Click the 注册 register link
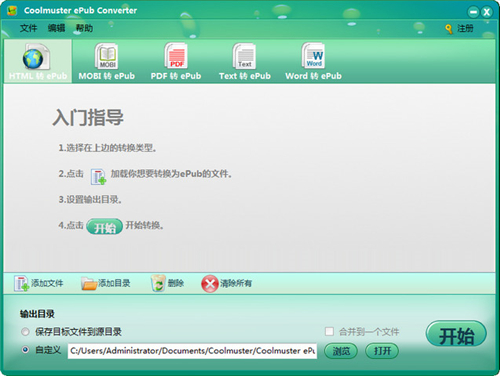This screenshot has width=500, height=376. 465,28
